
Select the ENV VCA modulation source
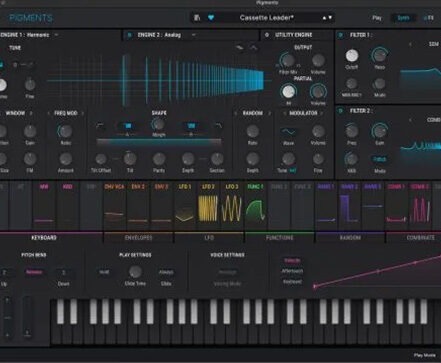click(x=114, y=205)
